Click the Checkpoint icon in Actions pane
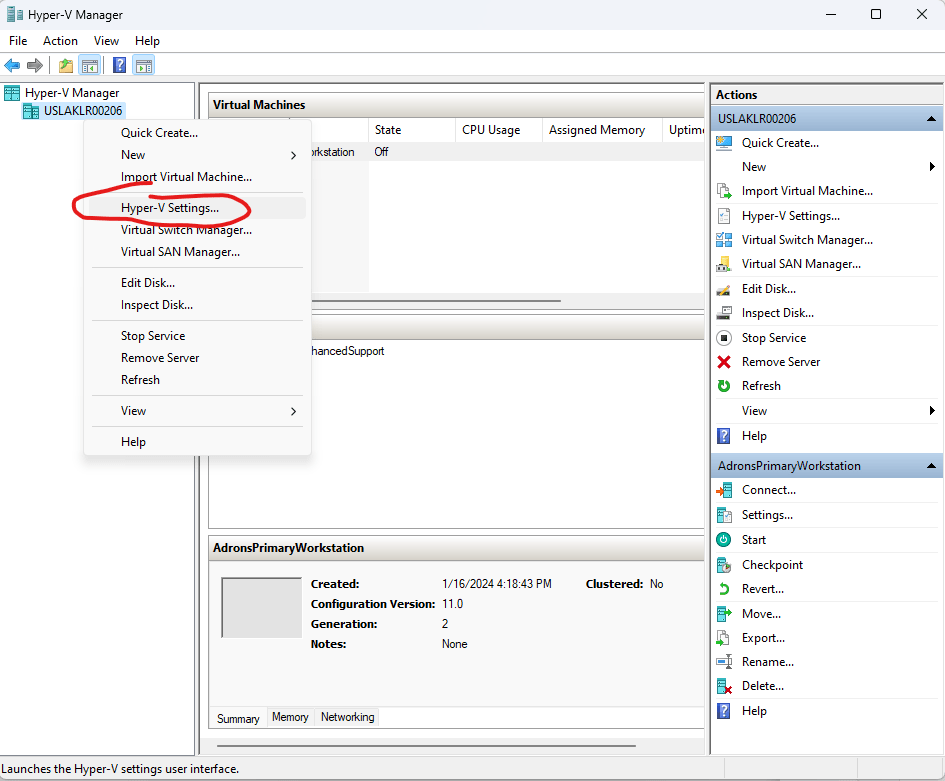Viewport: 945px width, 781px height. click(724, 565)
